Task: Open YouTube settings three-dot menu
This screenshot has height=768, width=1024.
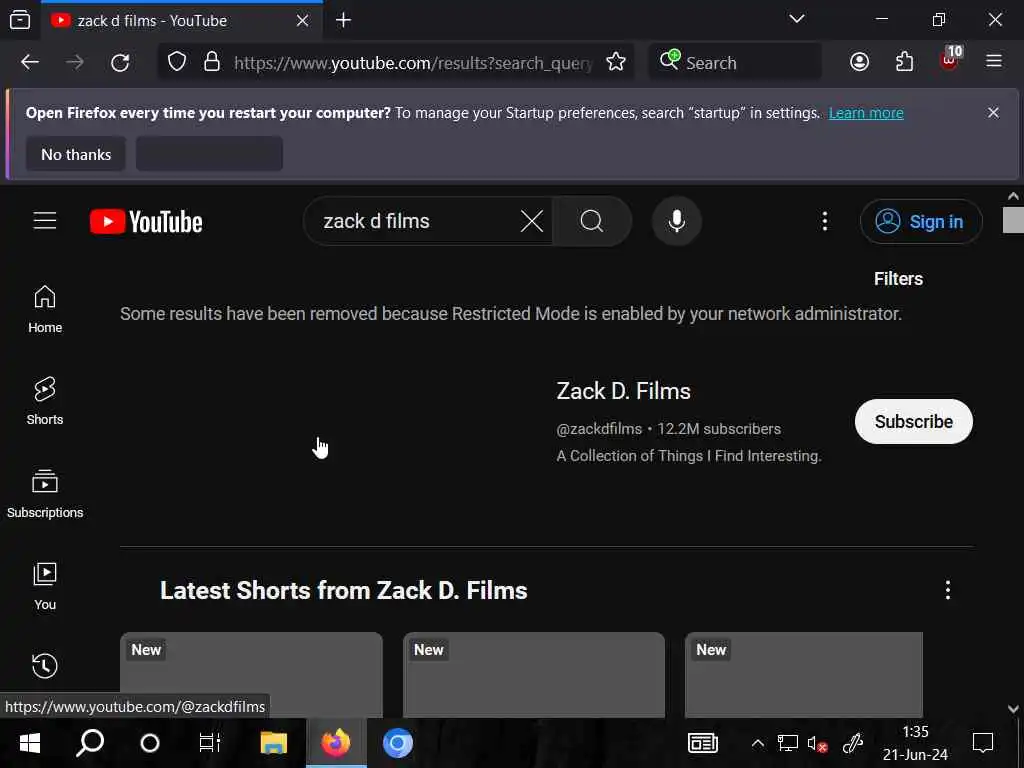Action: 825,221
